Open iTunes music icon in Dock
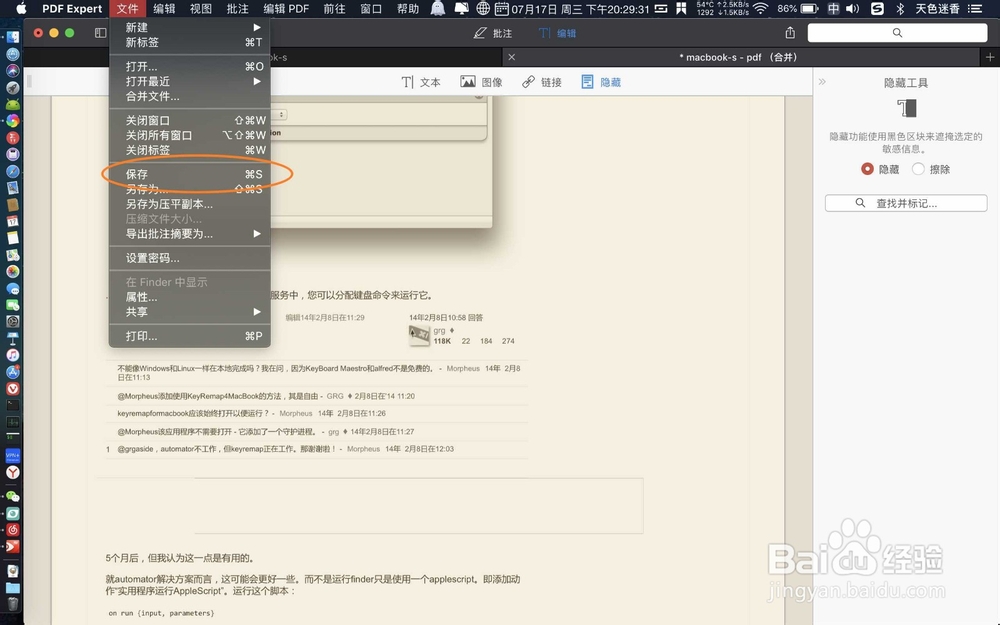 [13, 355]
